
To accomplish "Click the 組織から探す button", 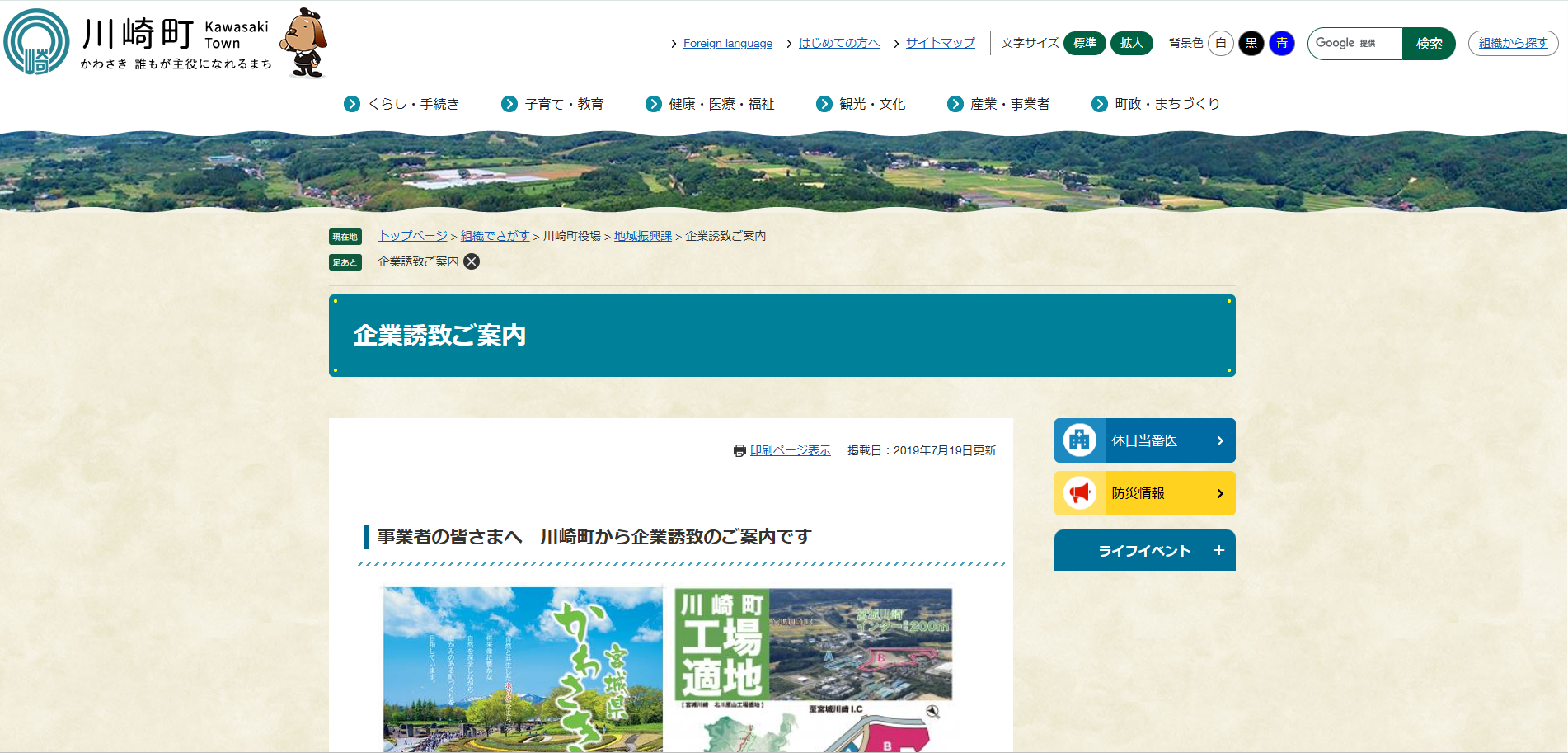I will click(x=1514, y=44).
